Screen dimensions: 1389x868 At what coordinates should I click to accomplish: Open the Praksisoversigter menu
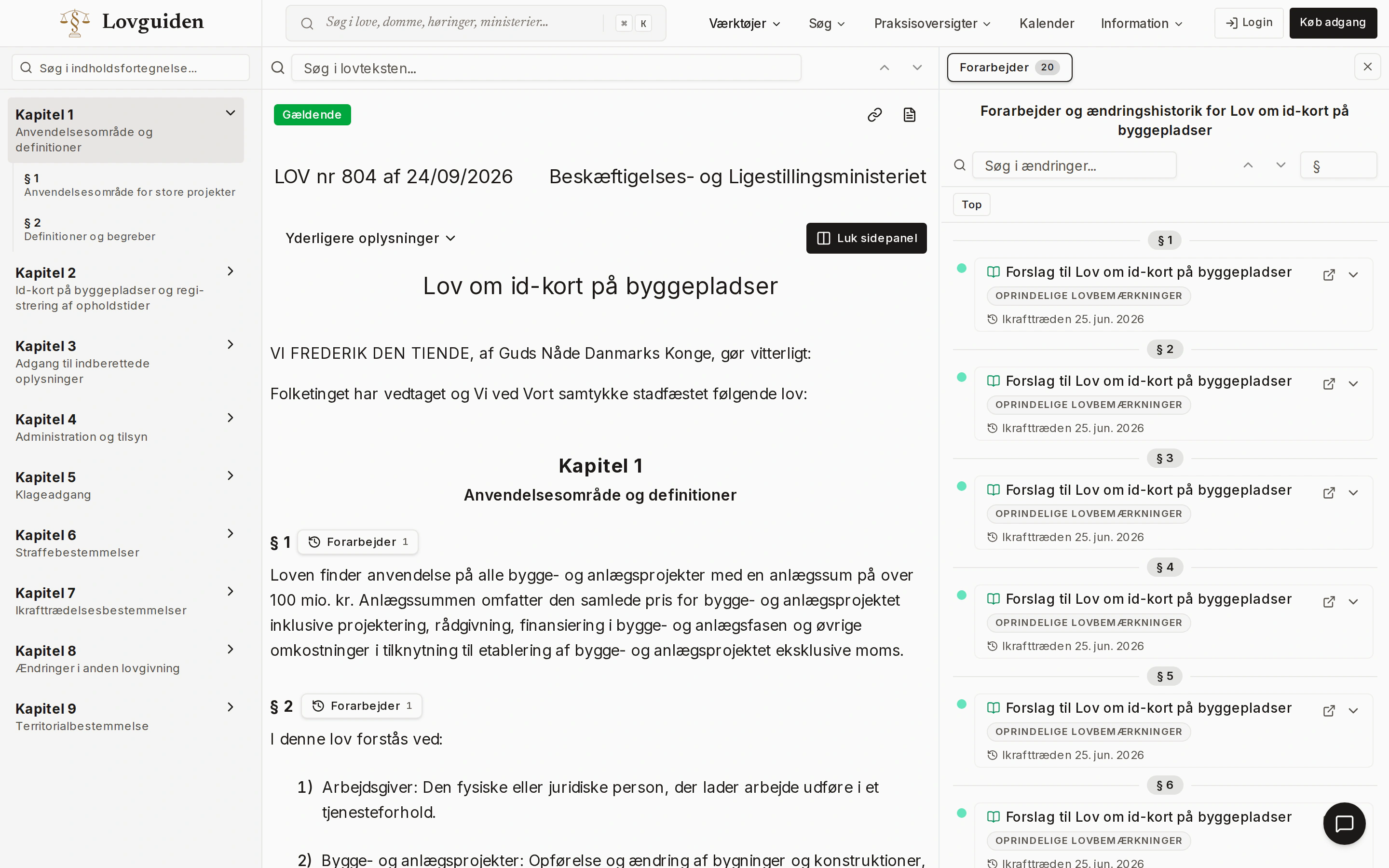[x=932, y=24]
